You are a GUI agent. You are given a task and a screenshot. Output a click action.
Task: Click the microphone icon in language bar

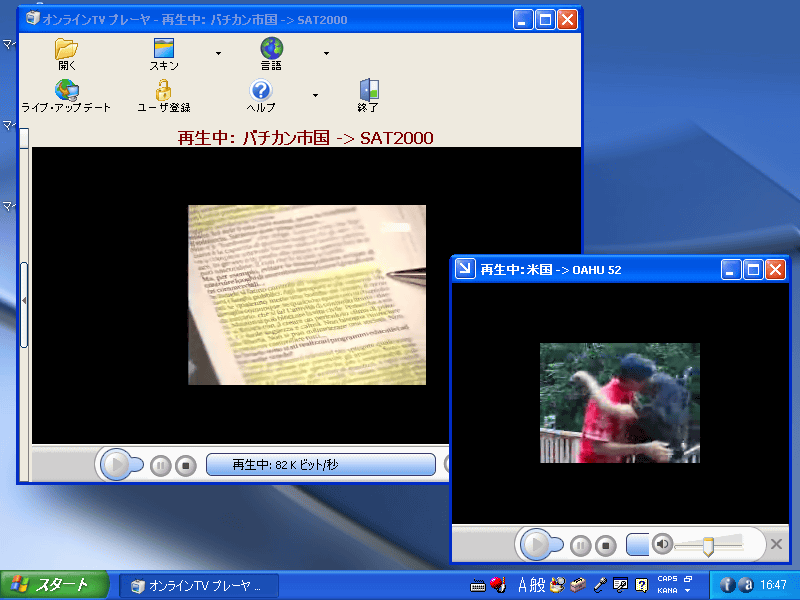tap(599, 585)
